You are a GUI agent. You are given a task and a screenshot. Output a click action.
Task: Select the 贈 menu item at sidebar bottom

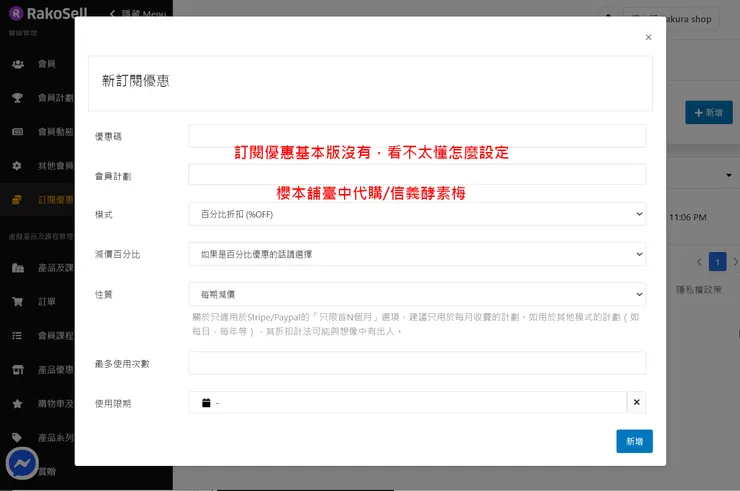47,471
